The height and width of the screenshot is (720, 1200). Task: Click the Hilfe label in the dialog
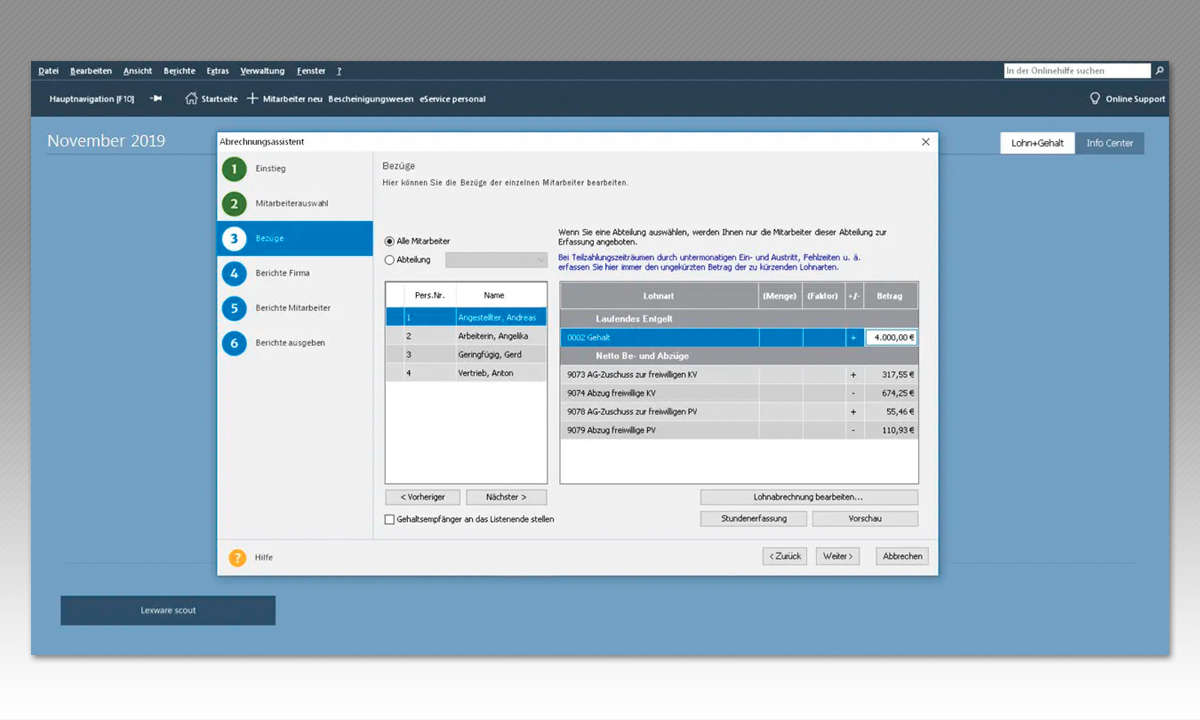pos(264,557)
